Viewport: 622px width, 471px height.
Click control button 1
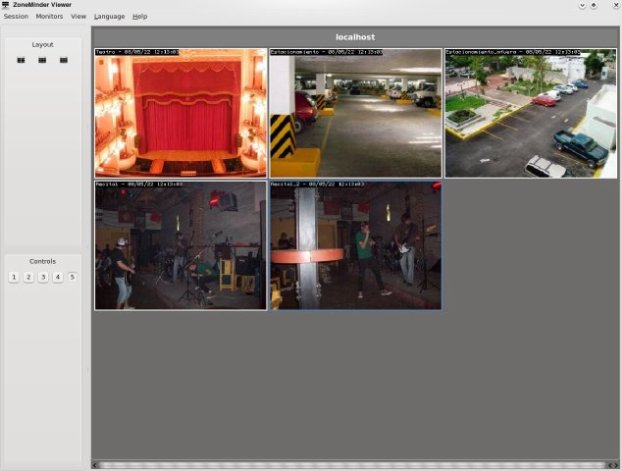[14, 277]
